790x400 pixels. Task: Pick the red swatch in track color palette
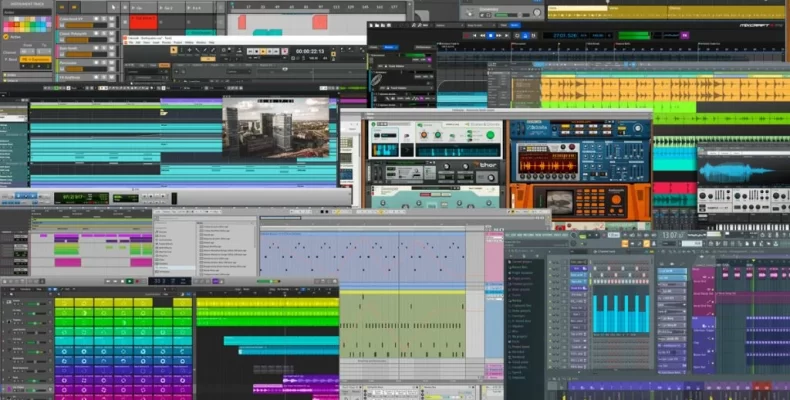(x=10, y=24)
